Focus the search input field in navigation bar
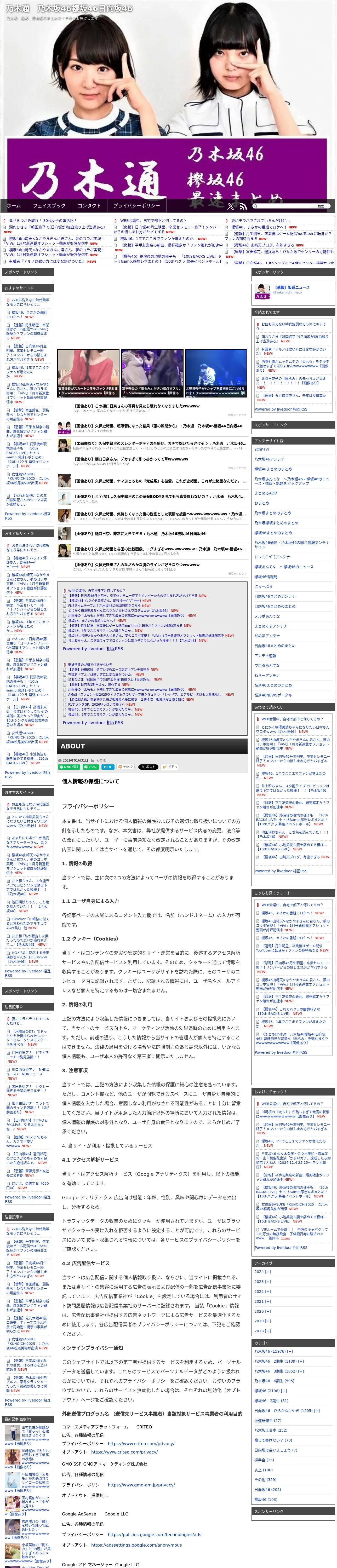 click(x=281, y=206)
